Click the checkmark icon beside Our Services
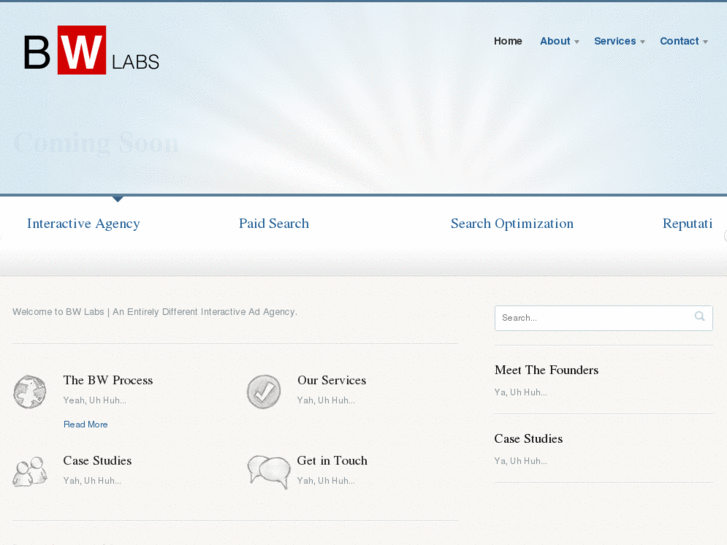Image resolution: width=727 pixels, height=545 pixels. pyautogui.click(x=264, y=391)
